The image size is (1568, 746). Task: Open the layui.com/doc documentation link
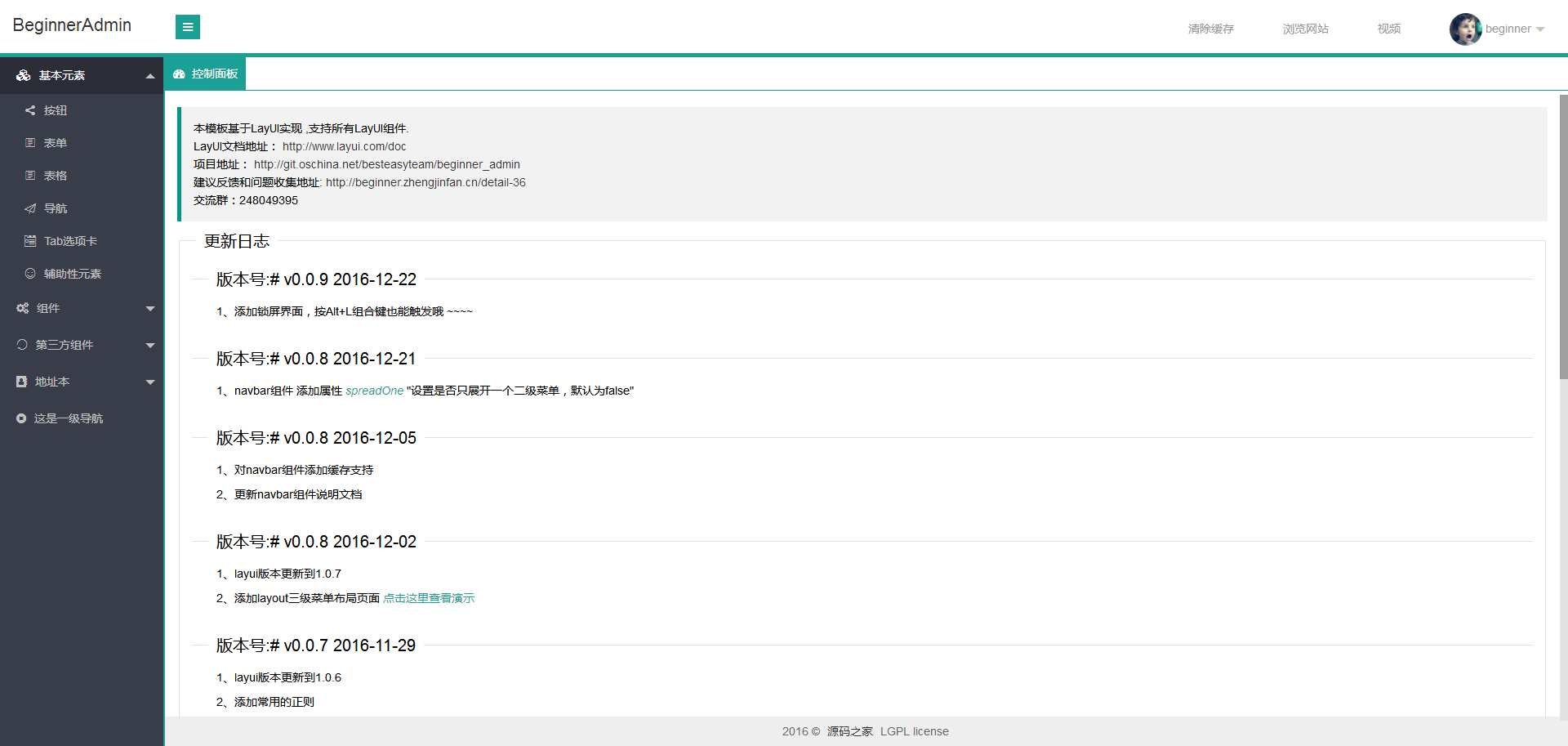344,146
